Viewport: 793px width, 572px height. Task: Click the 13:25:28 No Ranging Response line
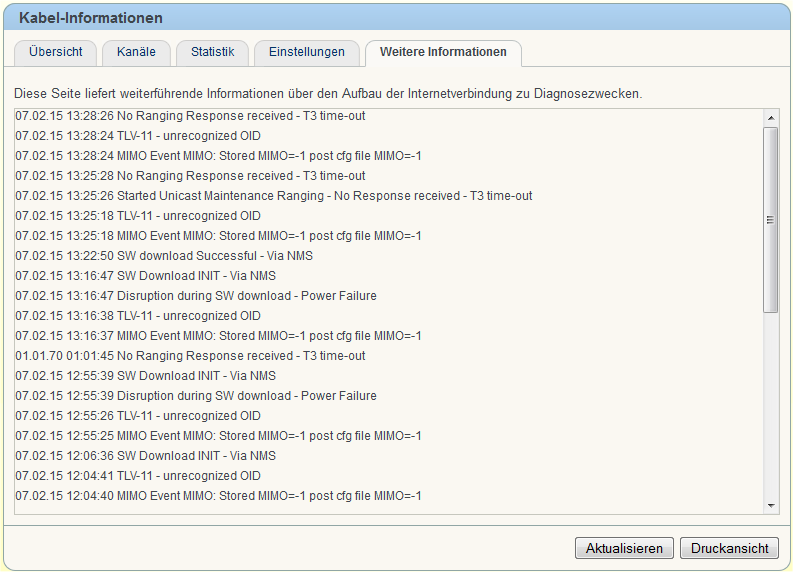point(190,176)
